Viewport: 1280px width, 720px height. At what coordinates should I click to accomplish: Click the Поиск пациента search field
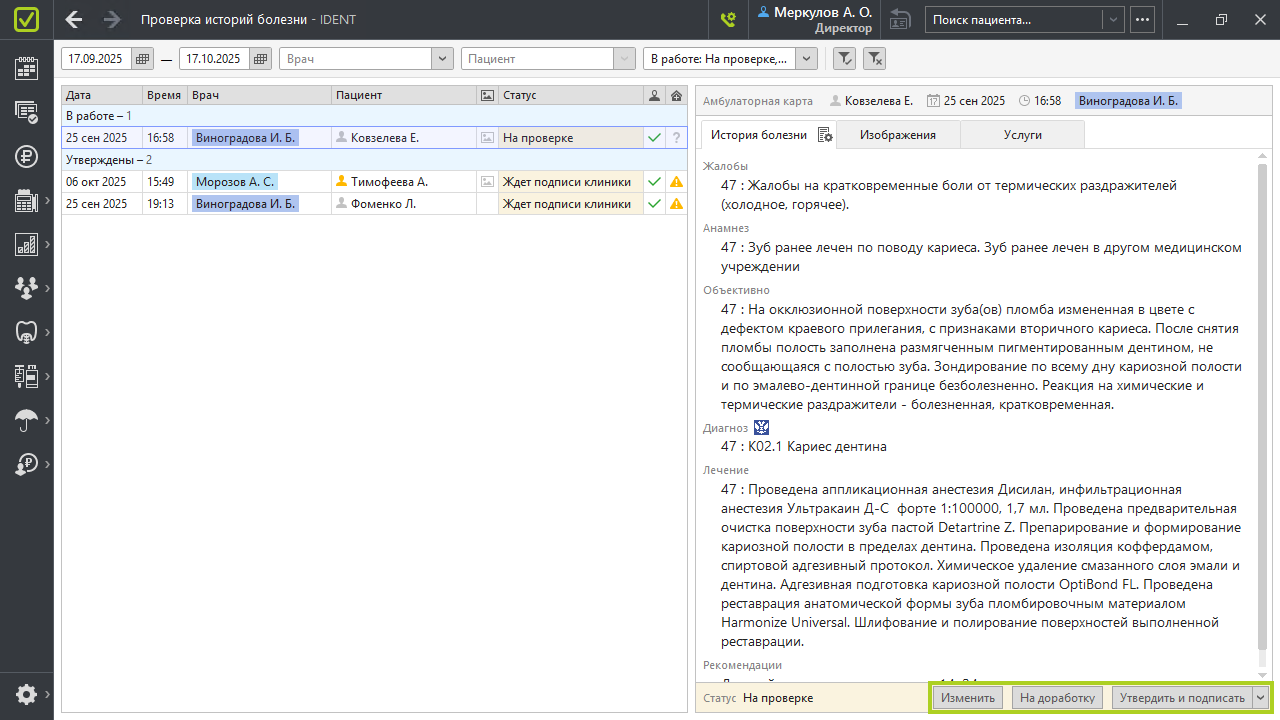1014,19
